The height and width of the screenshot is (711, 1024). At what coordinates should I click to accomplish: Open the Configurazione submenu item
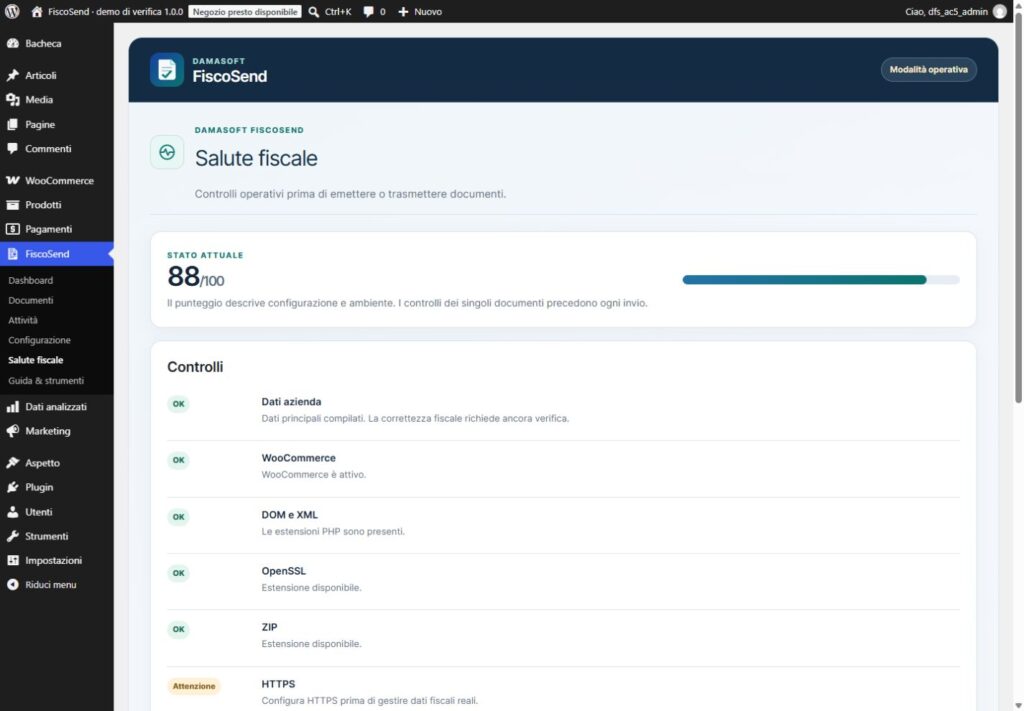39,340
